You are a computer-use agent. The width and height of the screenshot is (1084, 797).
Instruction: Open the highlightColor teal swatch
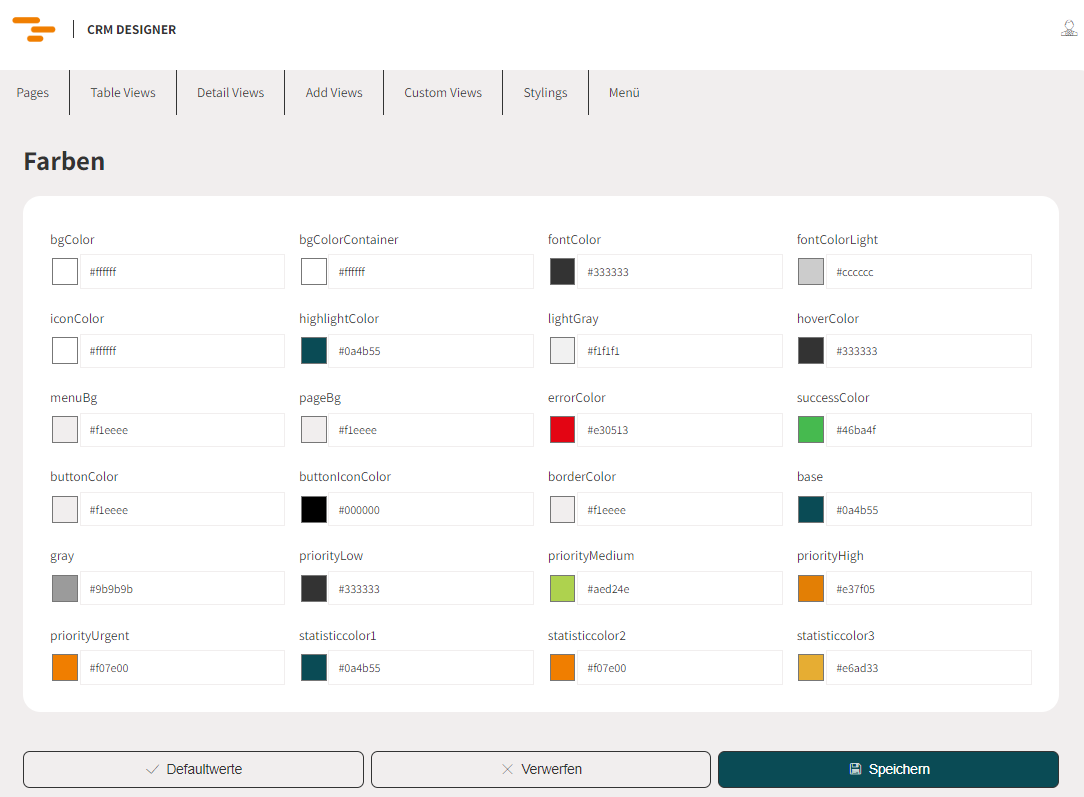314,351
